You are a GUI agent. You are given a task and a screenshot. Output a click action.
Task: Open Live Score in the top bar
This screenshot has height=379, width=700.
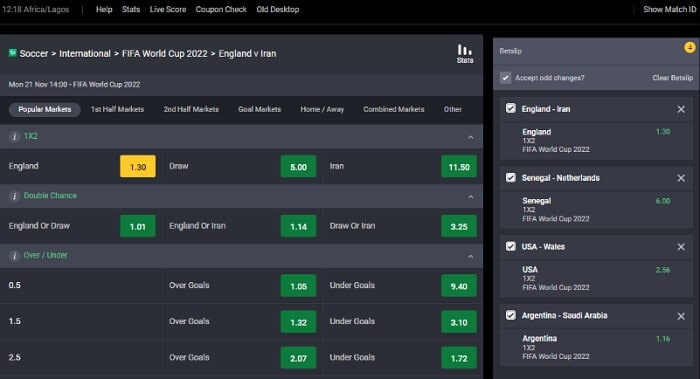click(x=167, y=9)
